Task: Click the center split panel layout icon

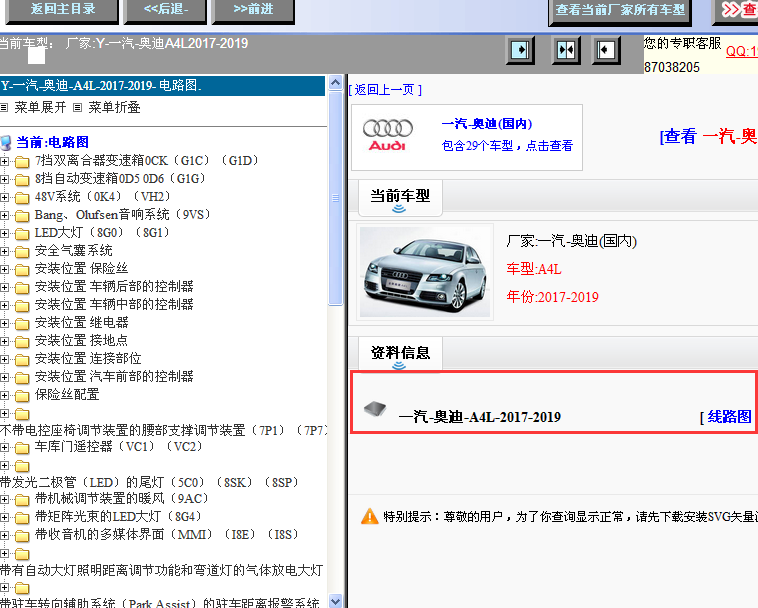Action: [566, 50]
